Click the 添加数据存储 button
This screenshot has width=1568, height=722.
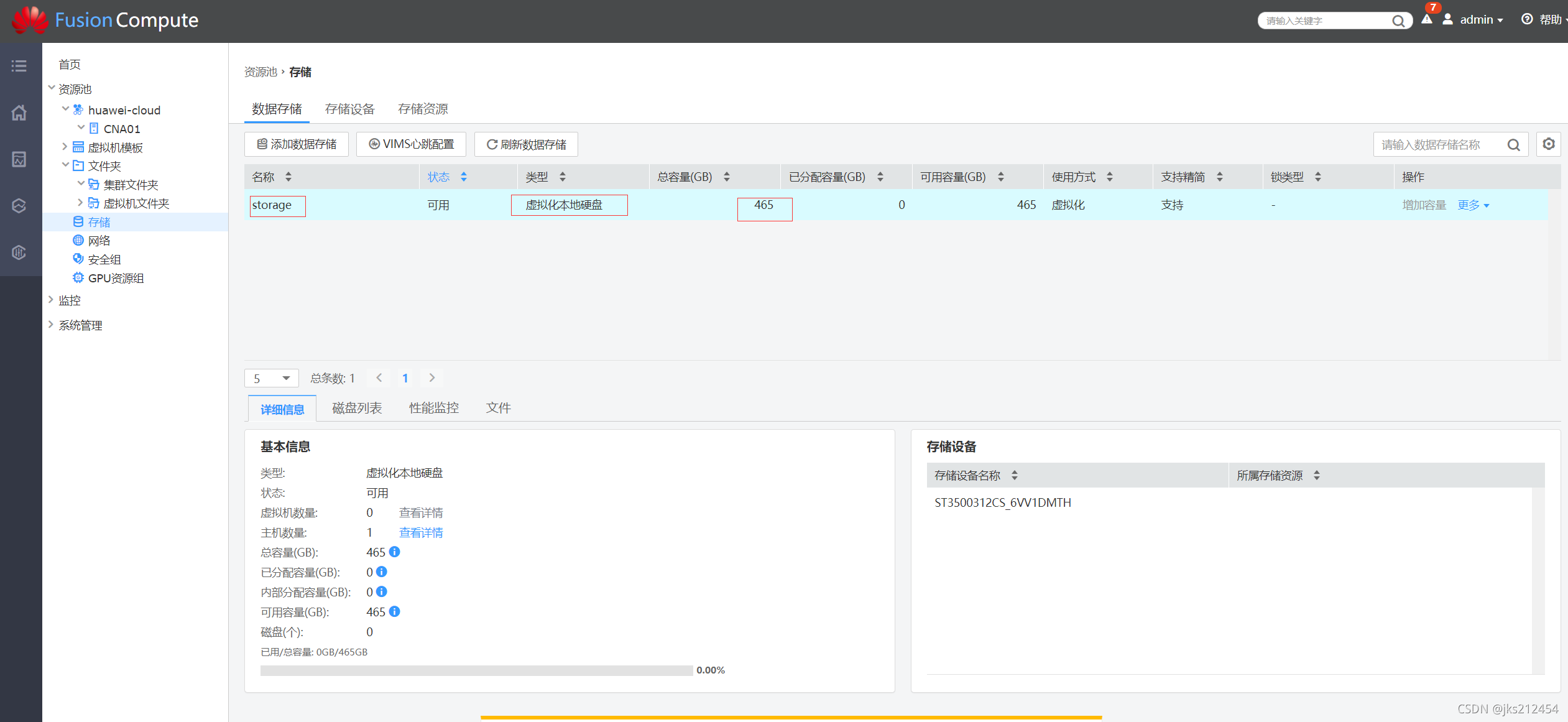point(297,144)
